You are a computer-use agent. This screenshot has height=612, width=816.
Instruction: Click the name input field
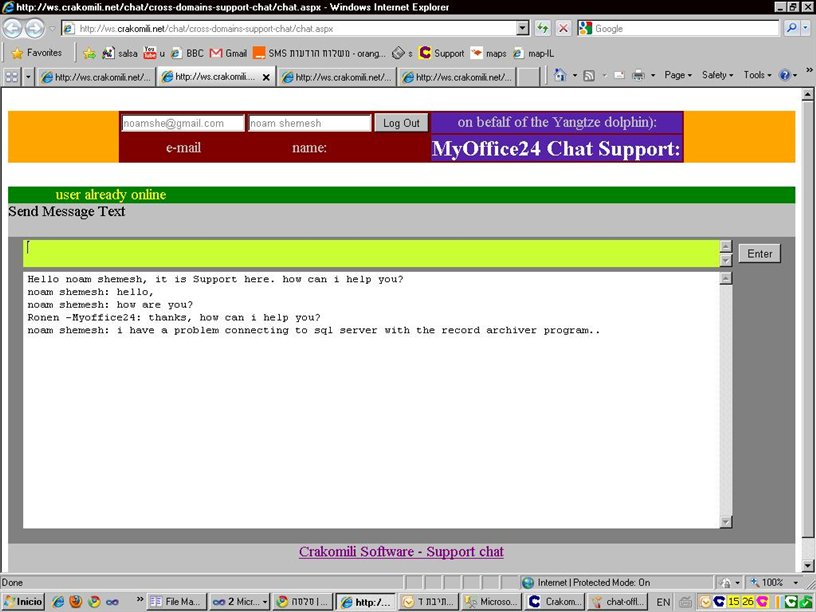coord(309,123)
